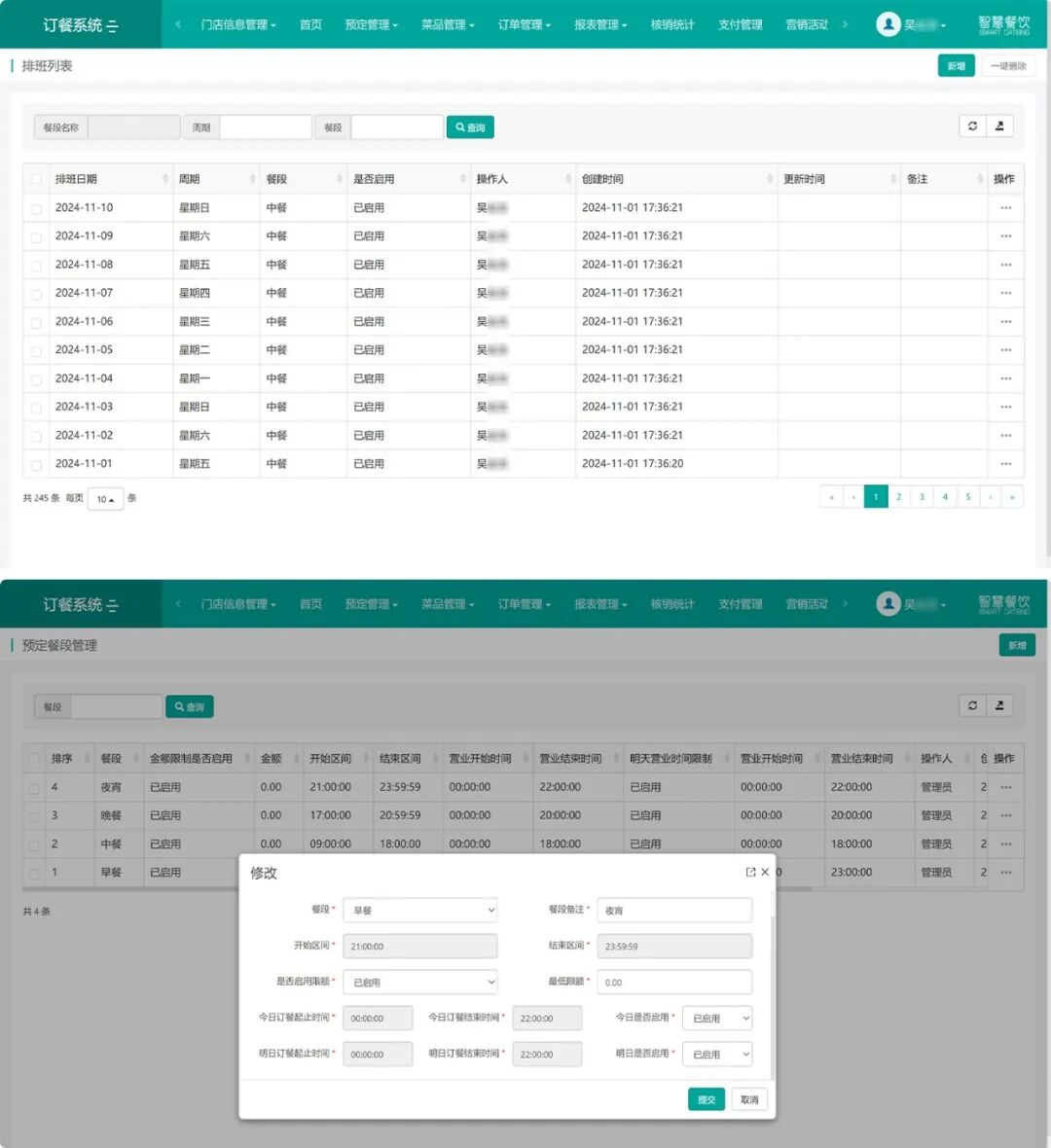Open 今日是否启用 dropdown in dialog

coord(717,1018)
